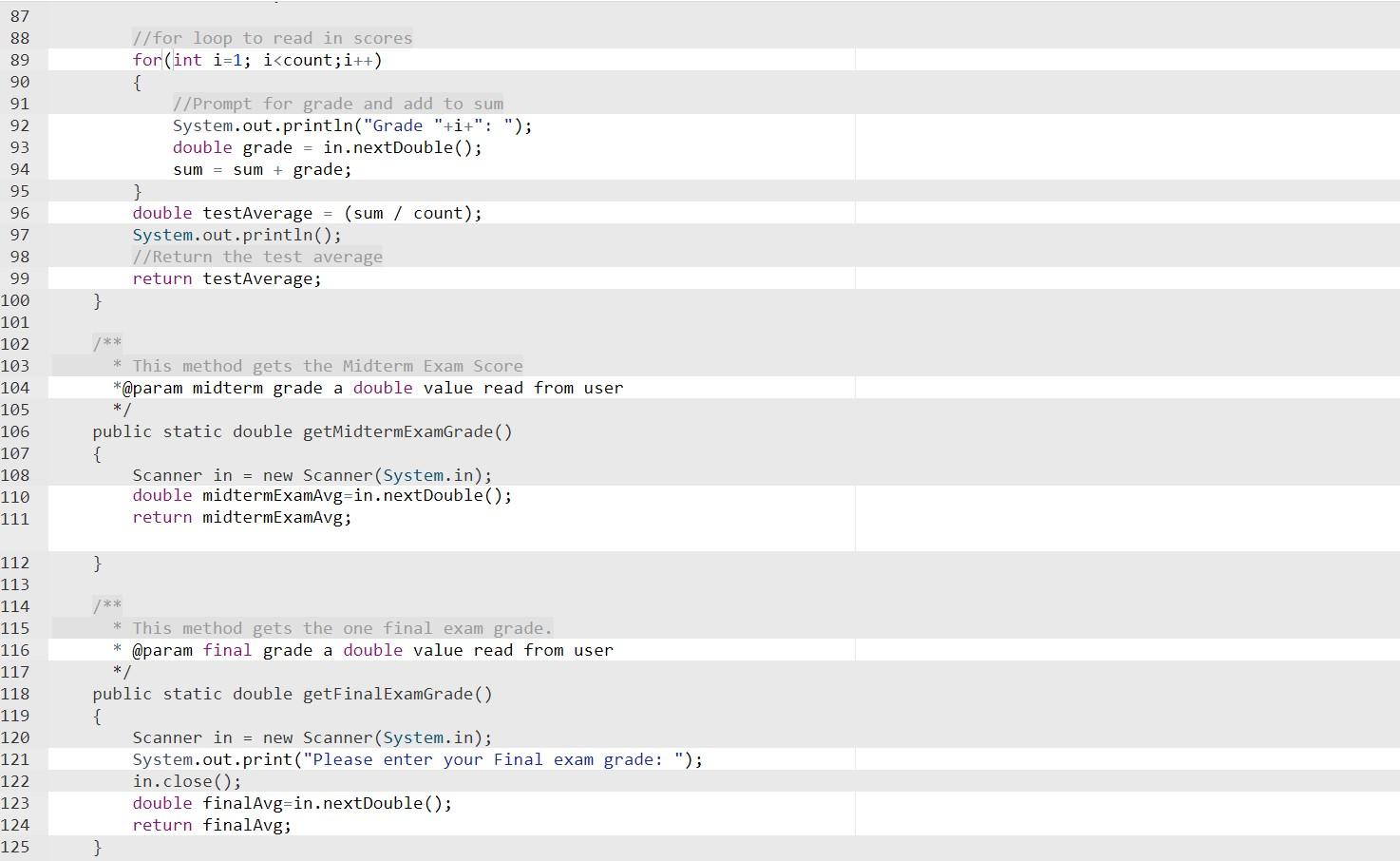Click the "double grade = in.nextDouble();" line

(x=328, y=147)
